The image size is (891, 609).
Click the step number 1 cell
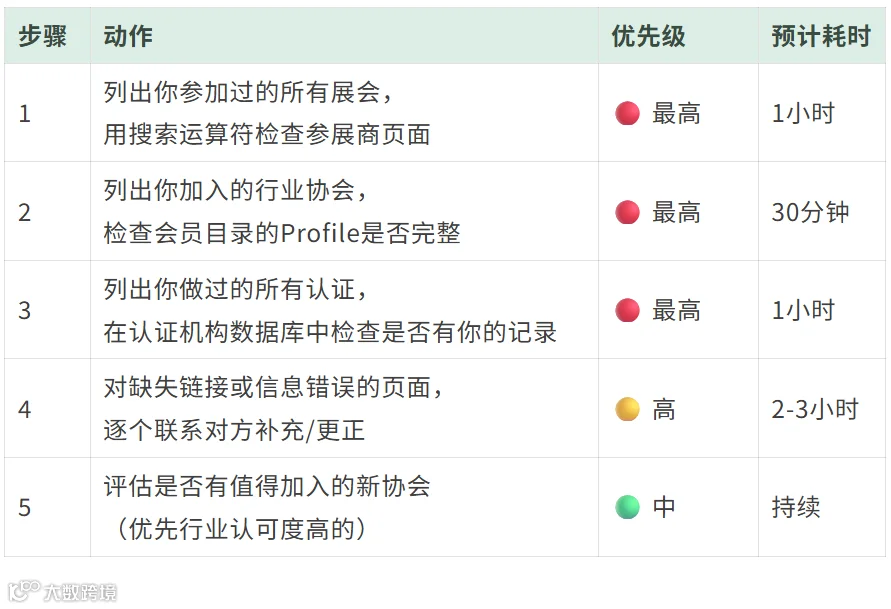[47, 113]
